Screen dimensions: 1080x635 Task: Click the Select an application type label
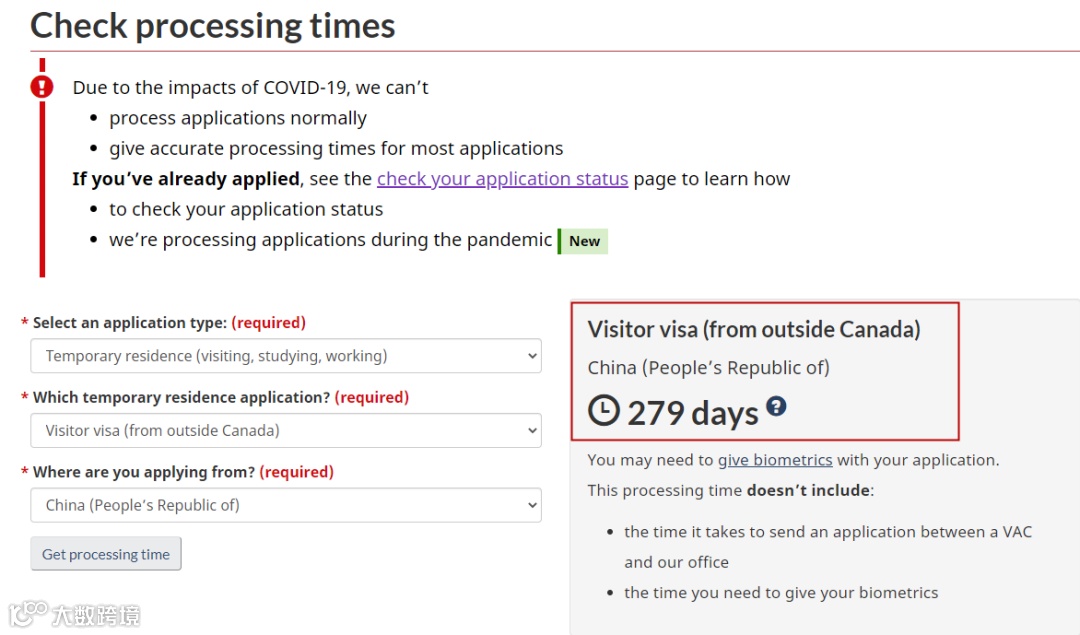click(x=129, y=322)
